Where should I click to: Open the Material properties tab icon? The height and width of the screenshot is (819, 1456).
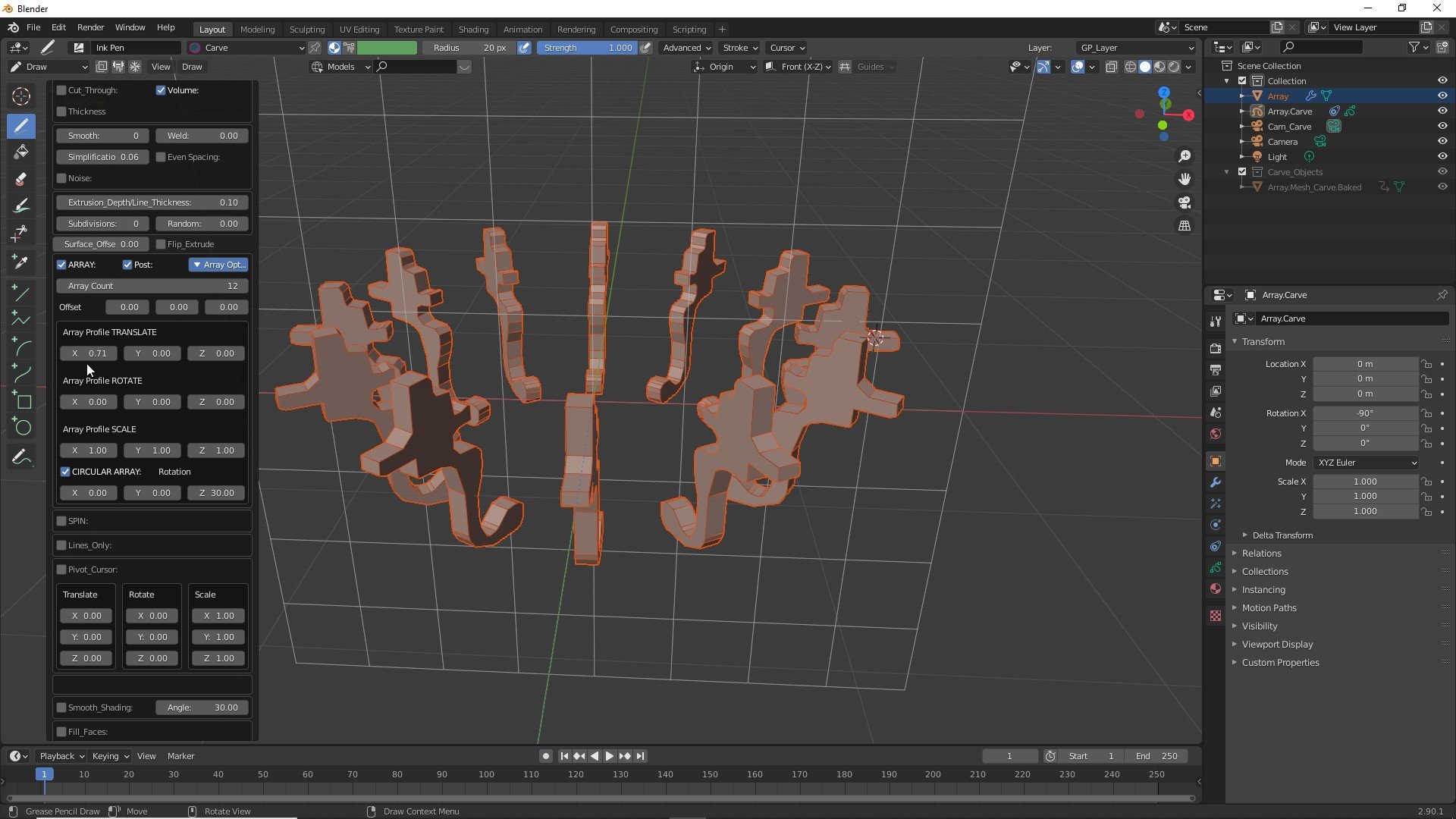click(x=1216, y=588)
